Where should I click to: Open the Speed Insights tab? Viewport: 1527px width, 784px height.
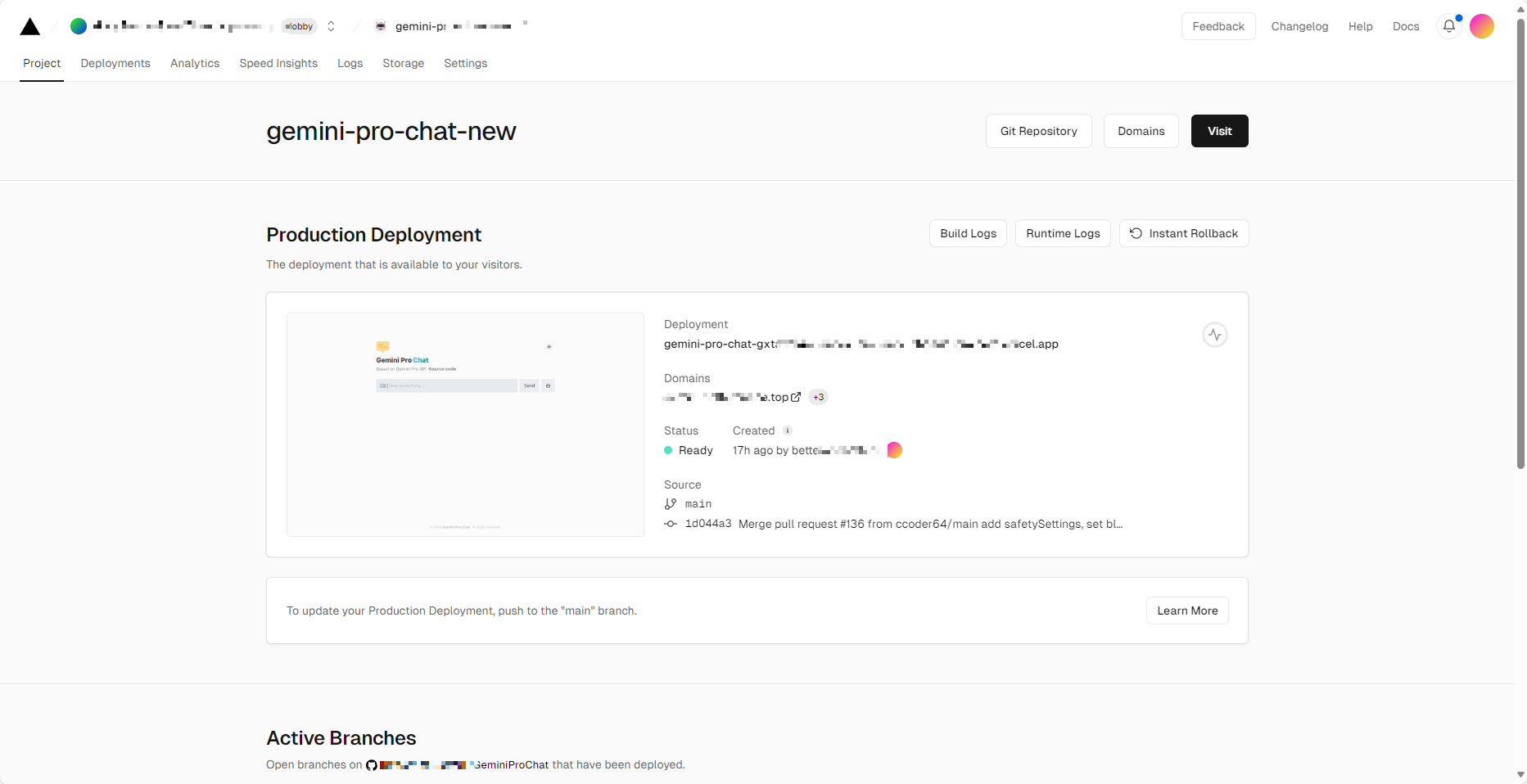coord(278,63)
